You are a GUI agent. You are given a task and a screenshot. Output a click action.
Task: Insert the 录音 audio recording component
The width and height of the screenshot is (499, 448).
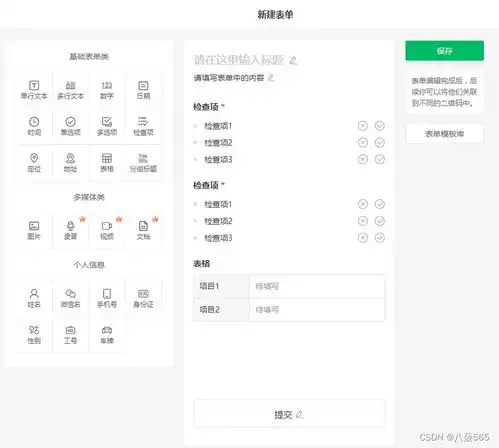tap(70, 231)
